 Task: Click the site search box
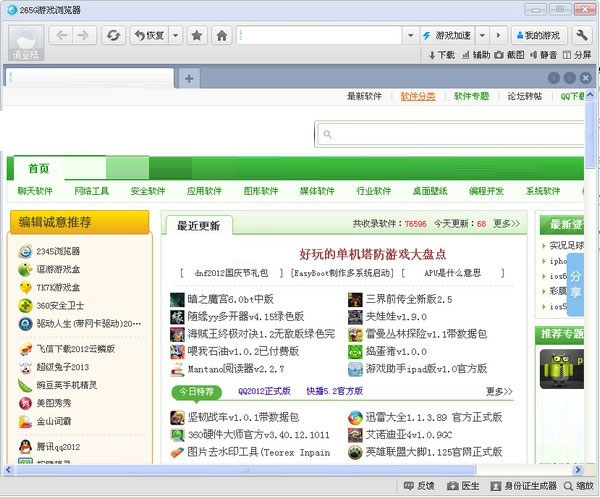[x=452, y=134]
